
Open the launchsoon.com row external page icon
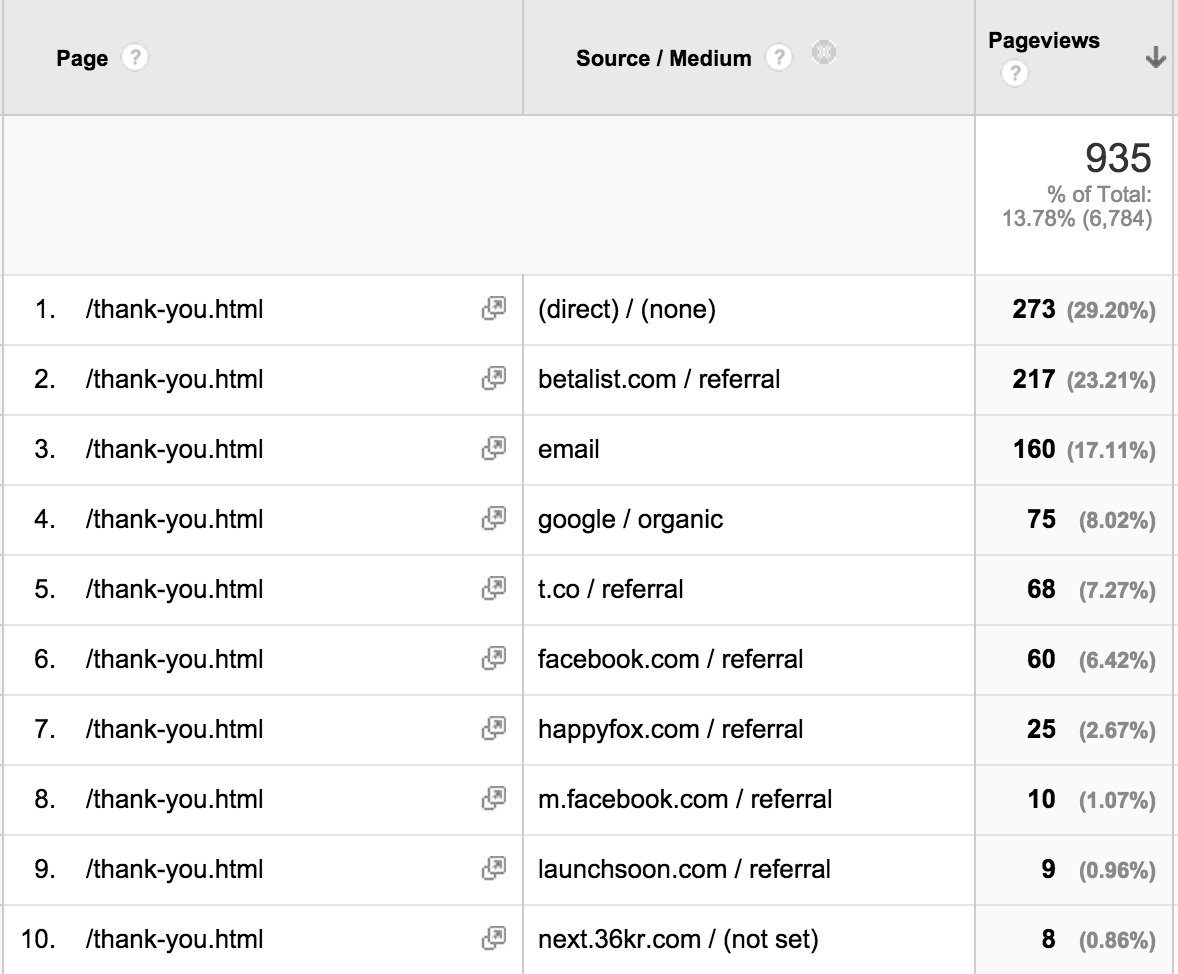[x=493, y=870]
